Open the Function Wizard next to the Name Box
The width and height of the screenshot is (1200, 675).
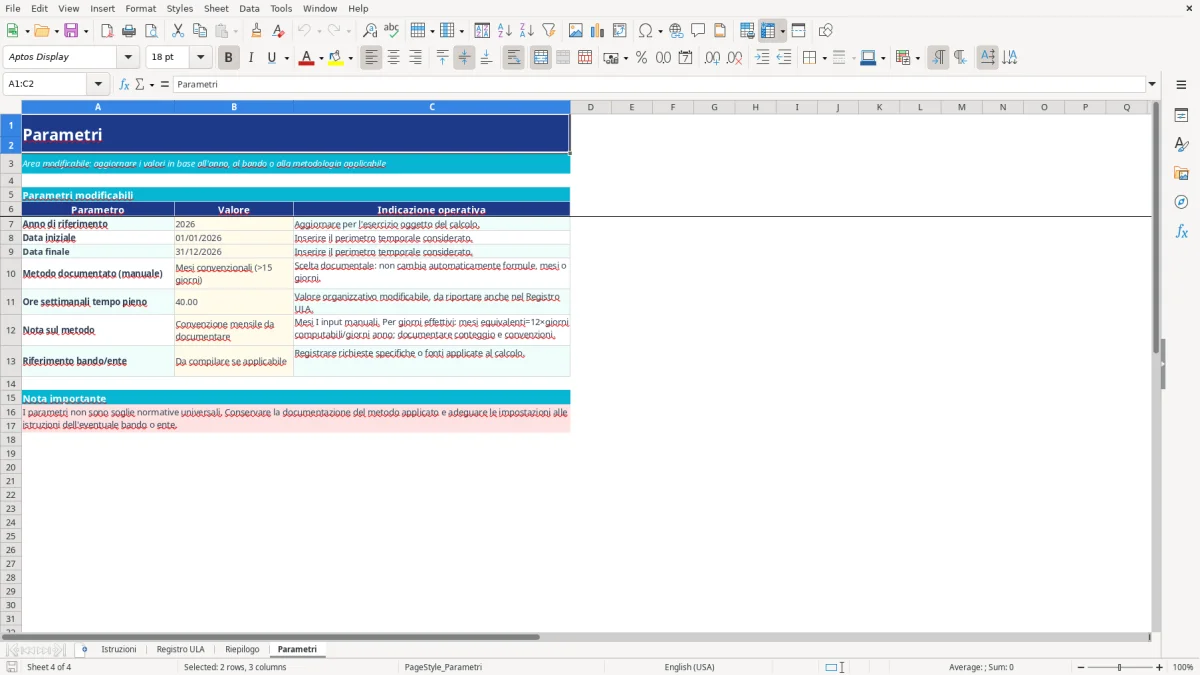coord(125,84)
